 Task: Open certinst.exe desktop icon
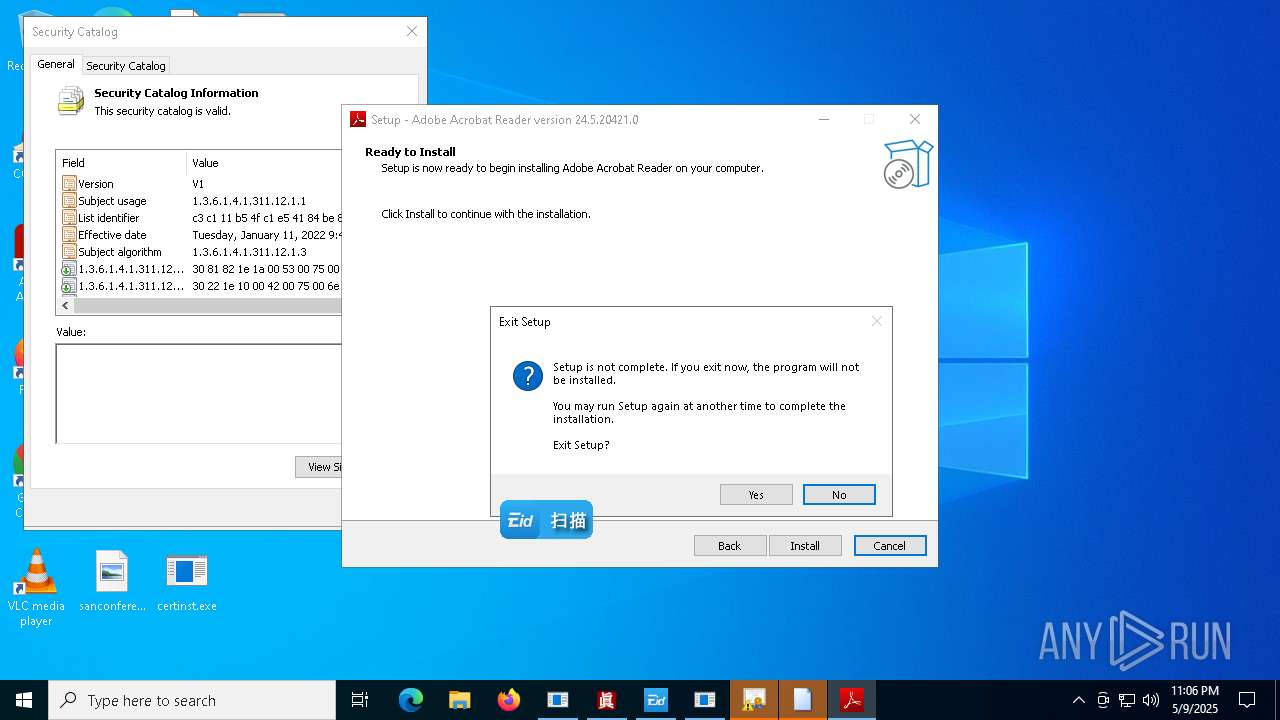(x=187, y=581)
